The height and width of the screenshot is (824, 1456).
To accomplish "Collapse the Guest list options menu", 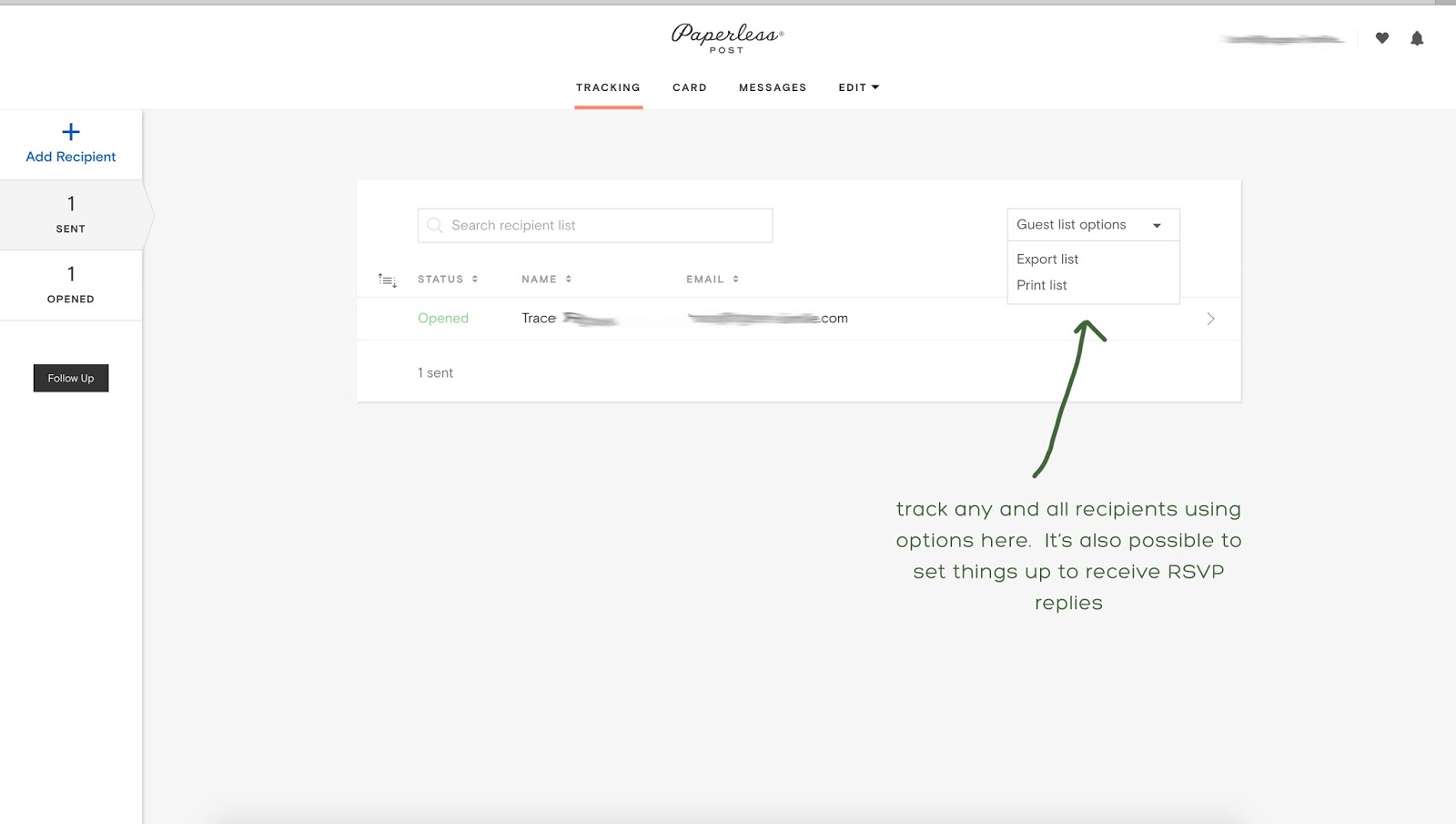I will tap(1156, 224).
